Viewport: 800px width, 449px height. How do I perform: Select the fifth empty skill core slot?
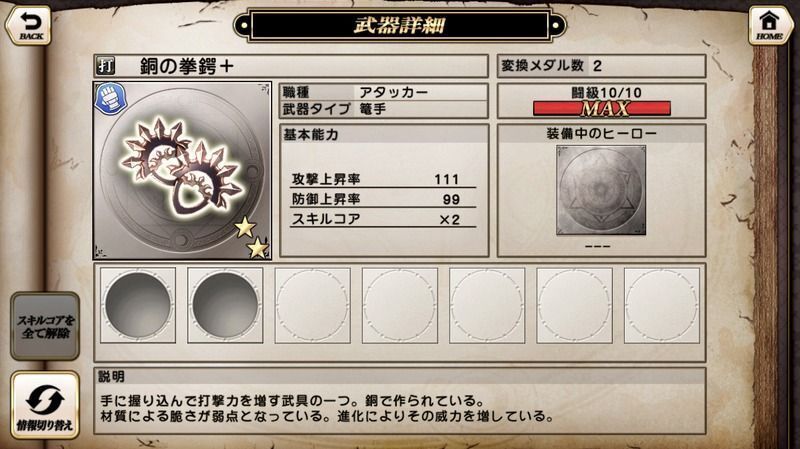pos(487,305)
